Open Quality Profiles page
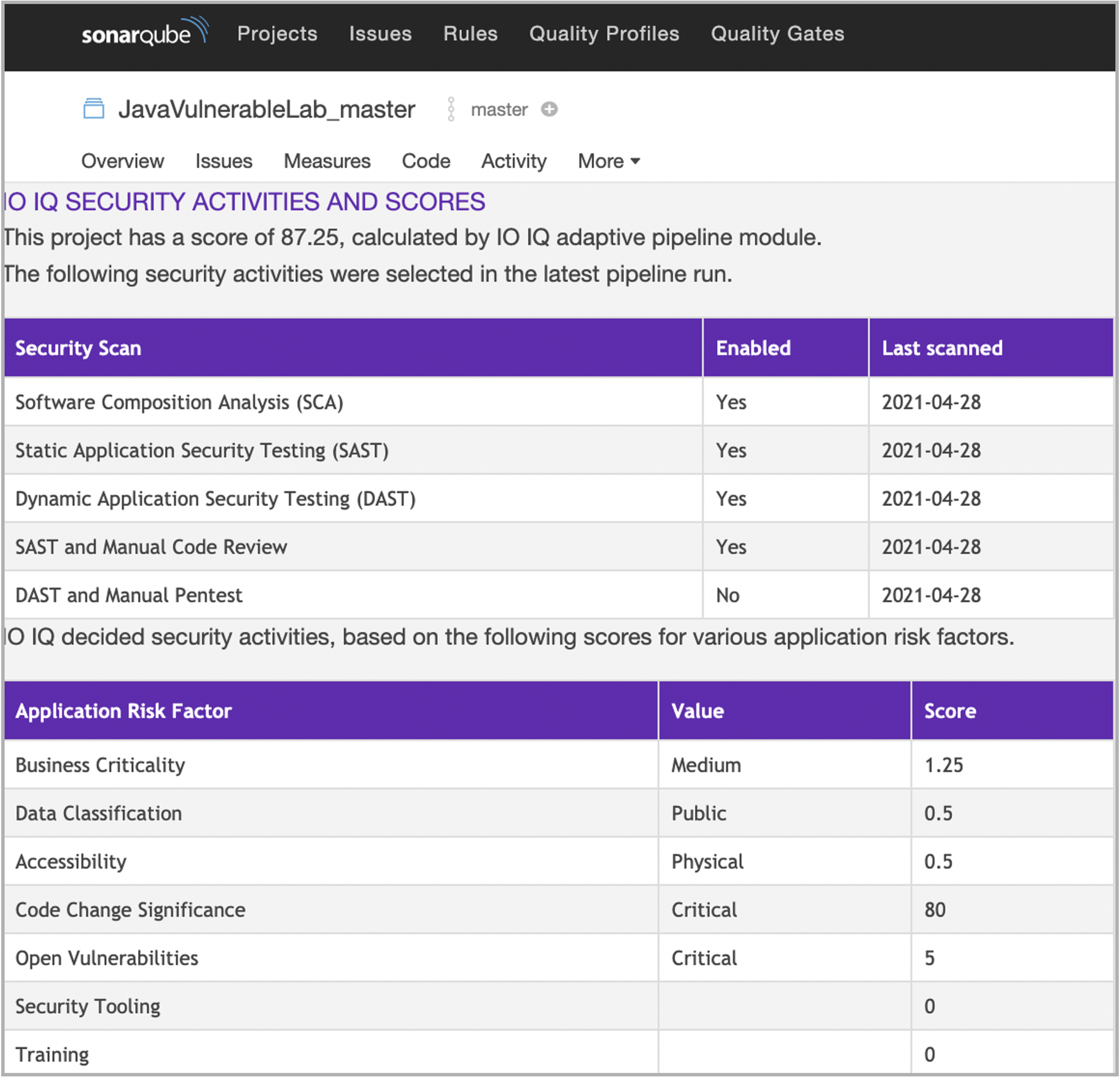 pyautogui.click(x=604, y=33)
